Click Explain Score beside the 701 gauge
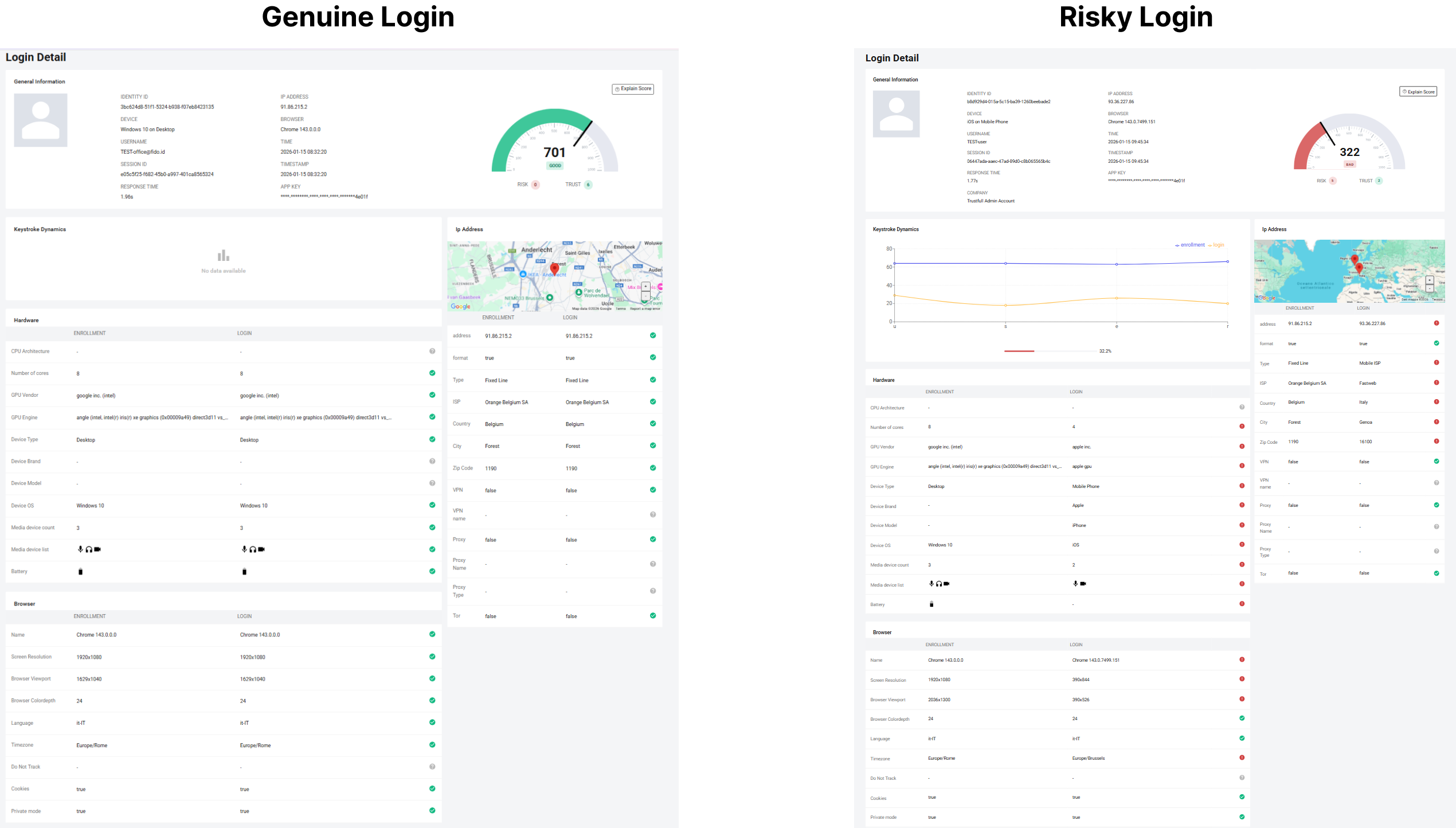Viewport: 1456px width, 828px height. coord(633,89)
